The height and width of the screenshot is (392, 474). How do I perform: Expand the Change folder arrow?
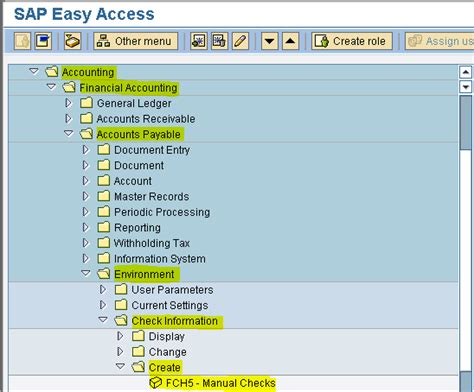click(121, 351)
